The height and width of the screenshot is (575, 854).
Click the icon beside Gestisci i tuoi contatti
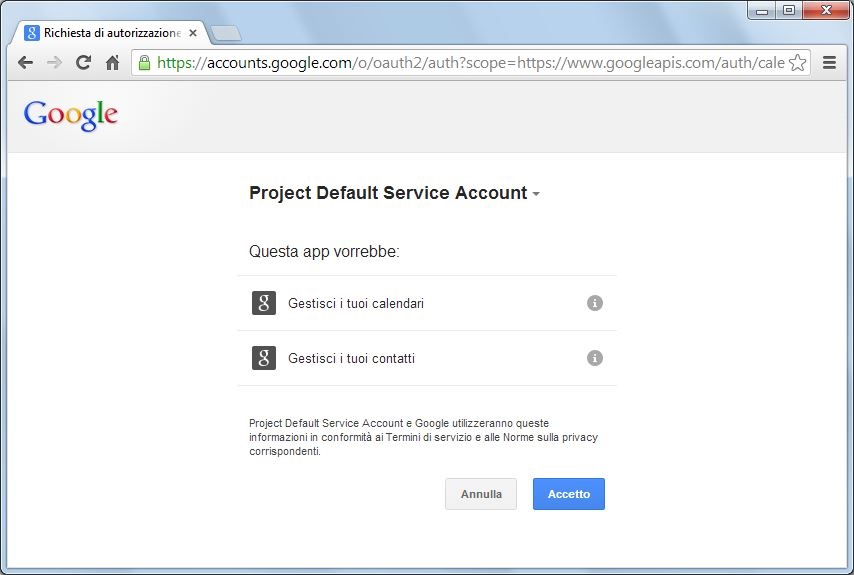pyautogui.click(x=264, y=358)
